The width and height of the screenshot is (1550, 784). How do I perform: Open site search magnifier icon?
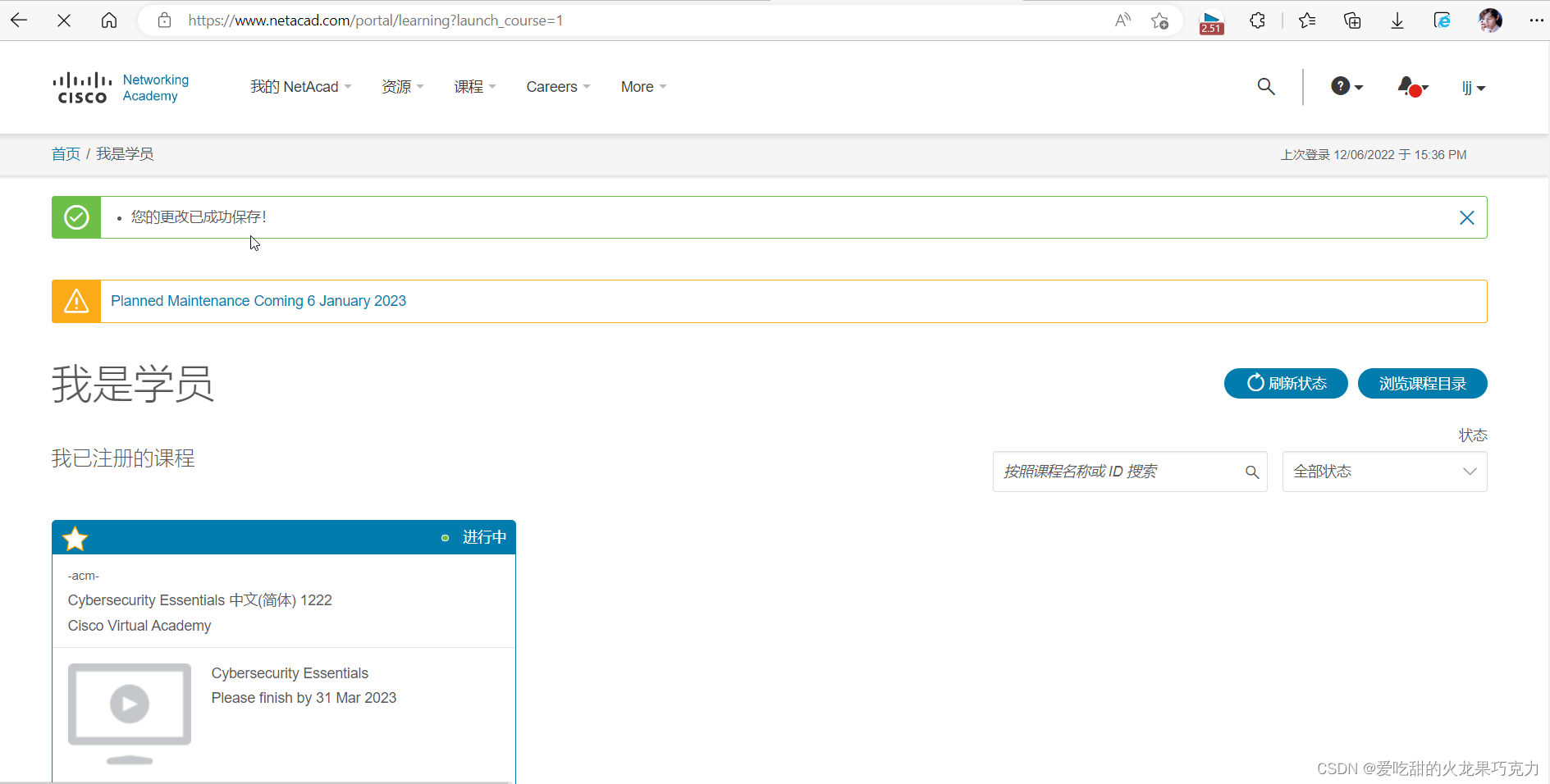(1266, 87)
